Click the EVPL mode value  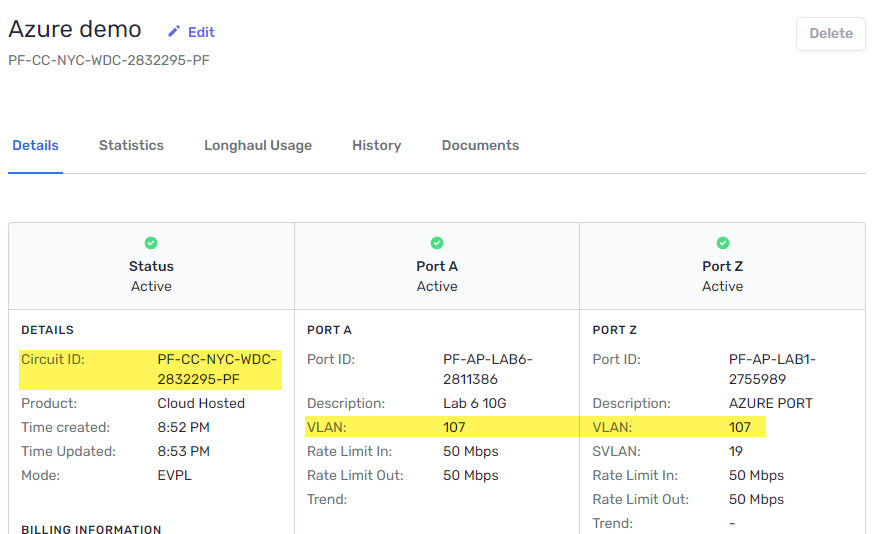[174, 476]
